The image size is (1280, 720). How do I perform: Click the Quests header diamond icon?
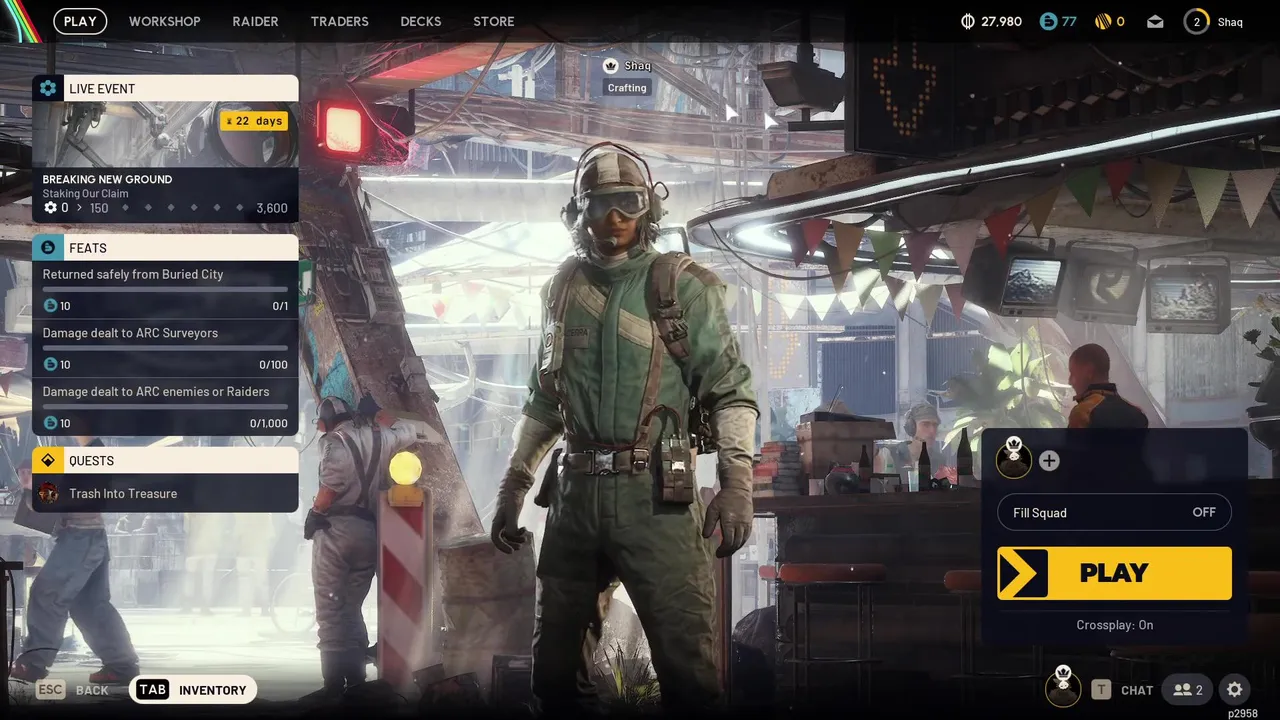[x=48, y=460]
